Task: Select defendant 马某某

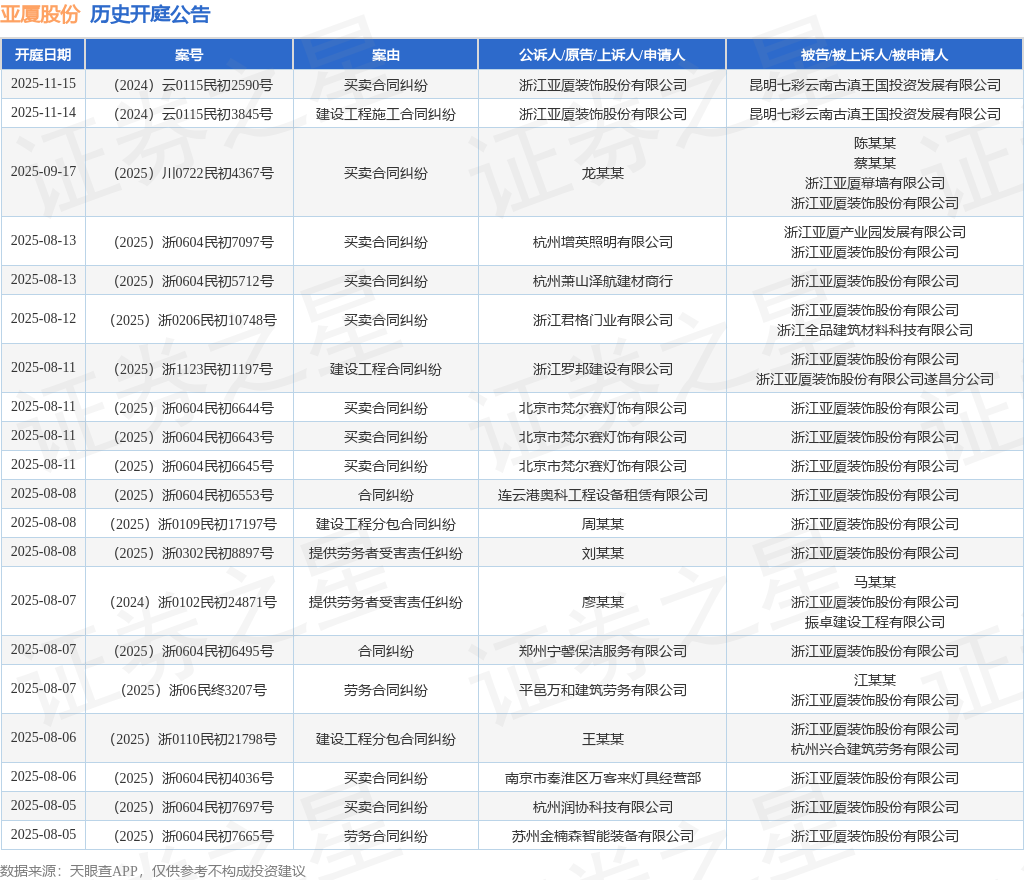Action: point(874,582)
